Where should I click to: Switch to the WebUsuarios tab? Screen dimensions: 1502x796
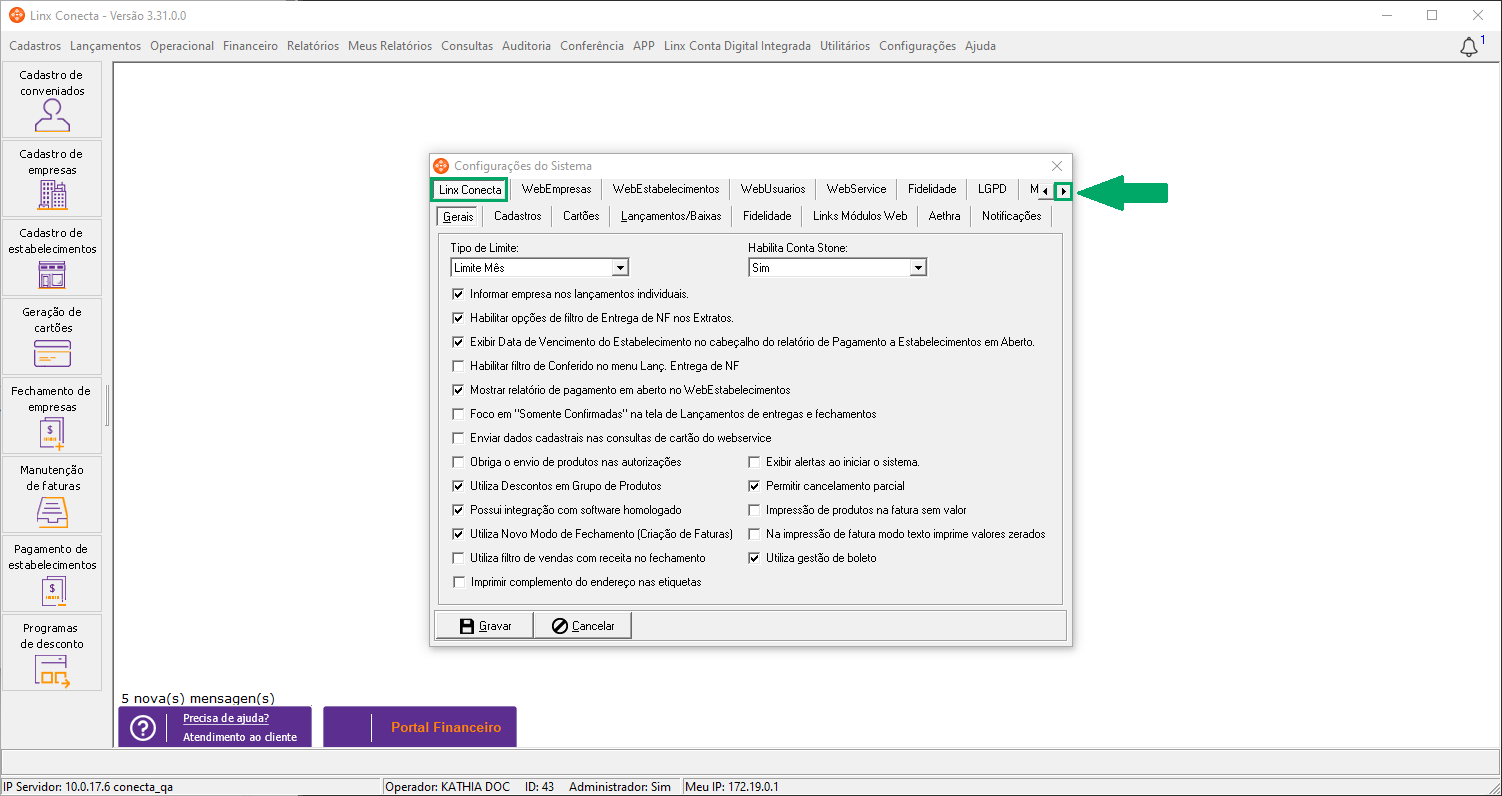(x=773, y=190)
